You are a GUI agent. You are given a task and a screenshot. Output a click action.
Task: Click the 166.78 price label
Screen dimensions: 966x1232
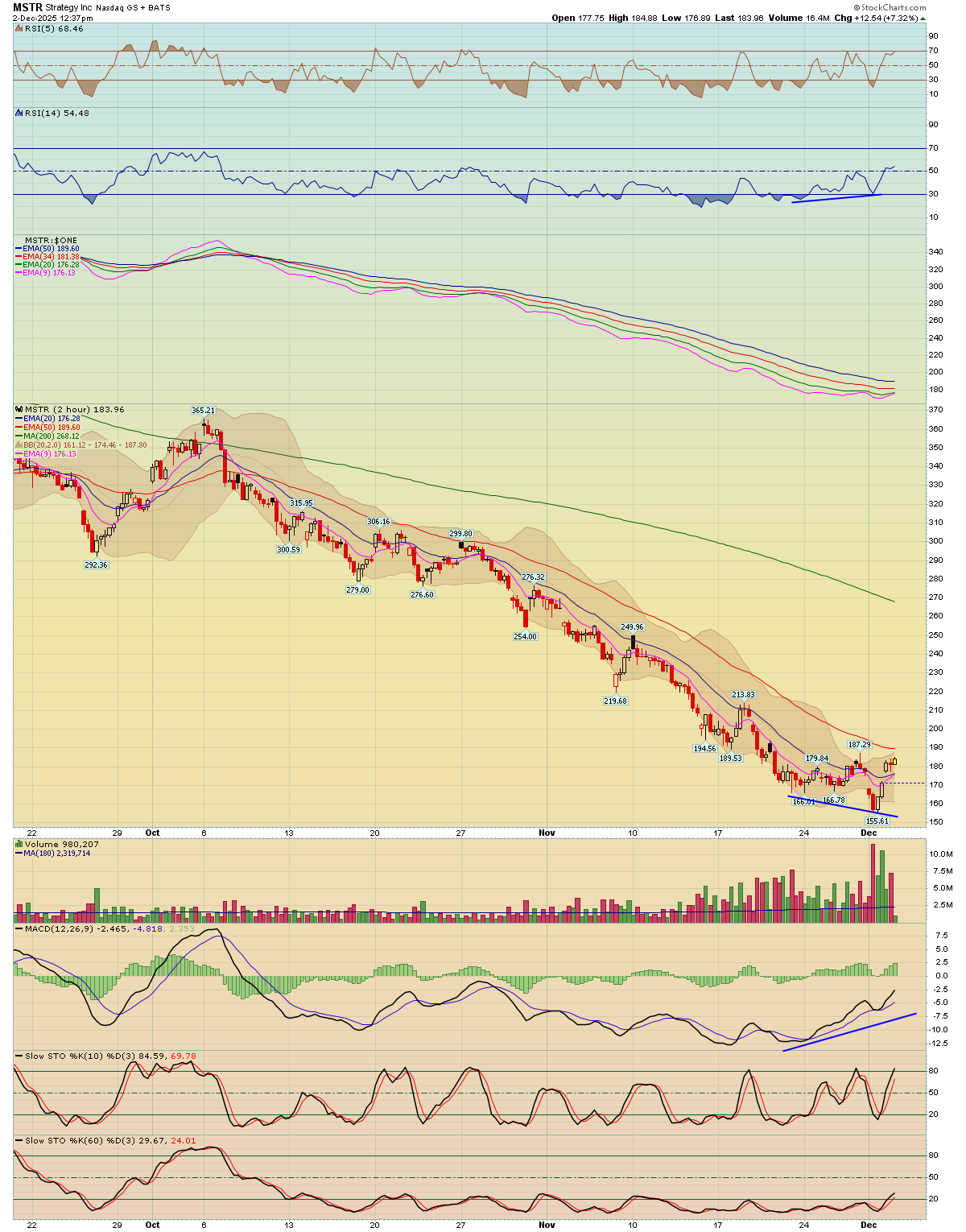pyautogui.click(x=833, y=800)
